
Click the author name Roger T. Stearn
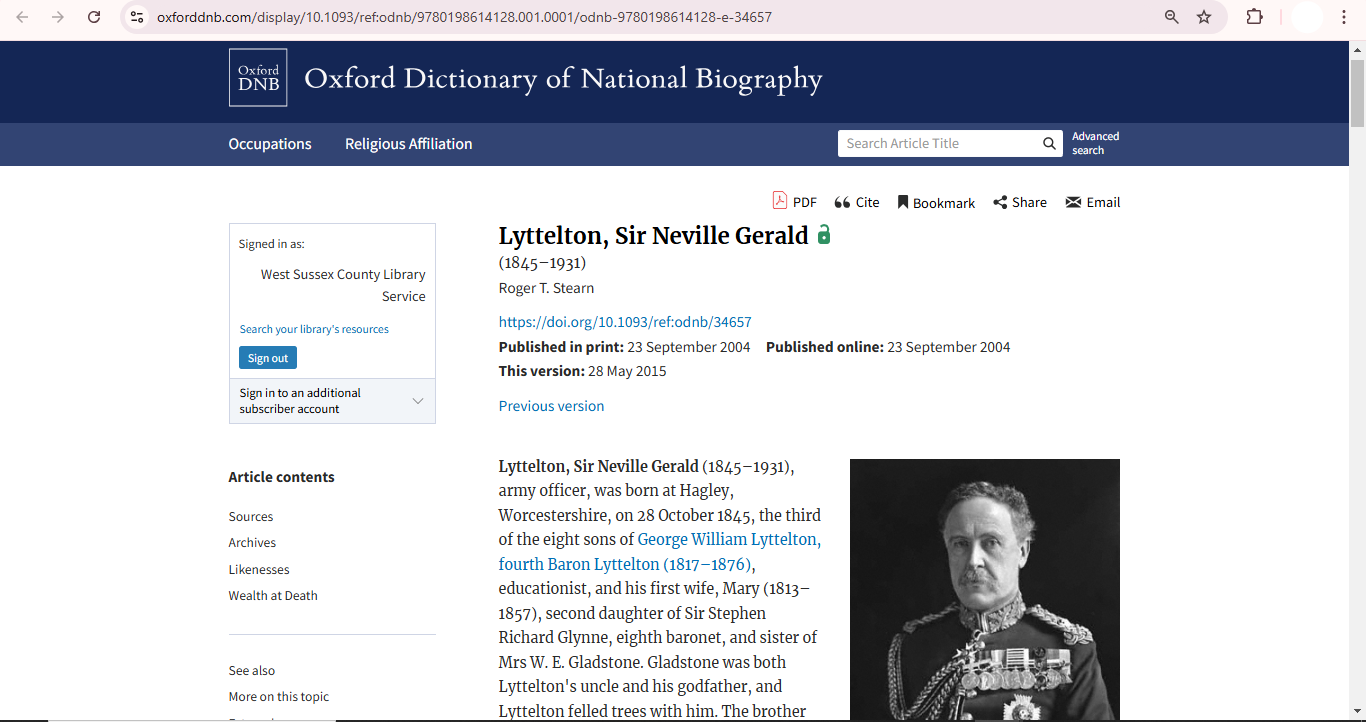coord(546,288)
